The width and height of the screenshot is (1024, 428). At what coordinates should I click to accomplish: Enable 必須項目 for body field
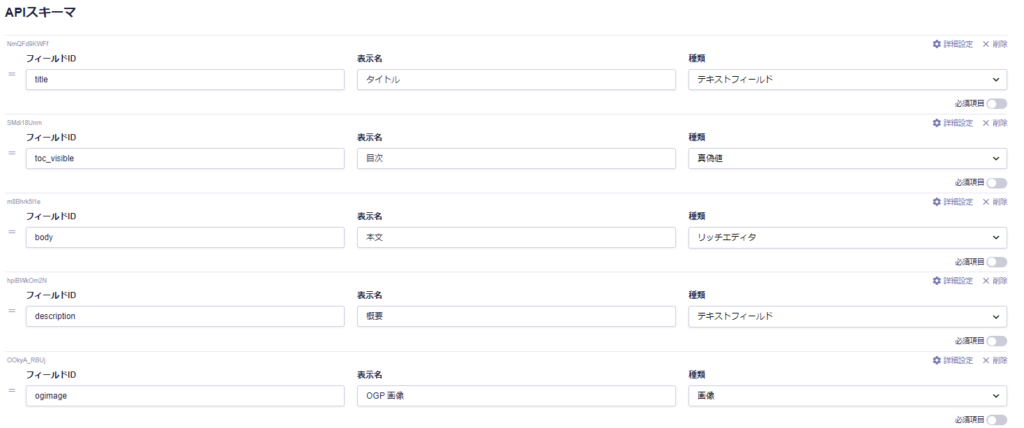coord(996,261)
